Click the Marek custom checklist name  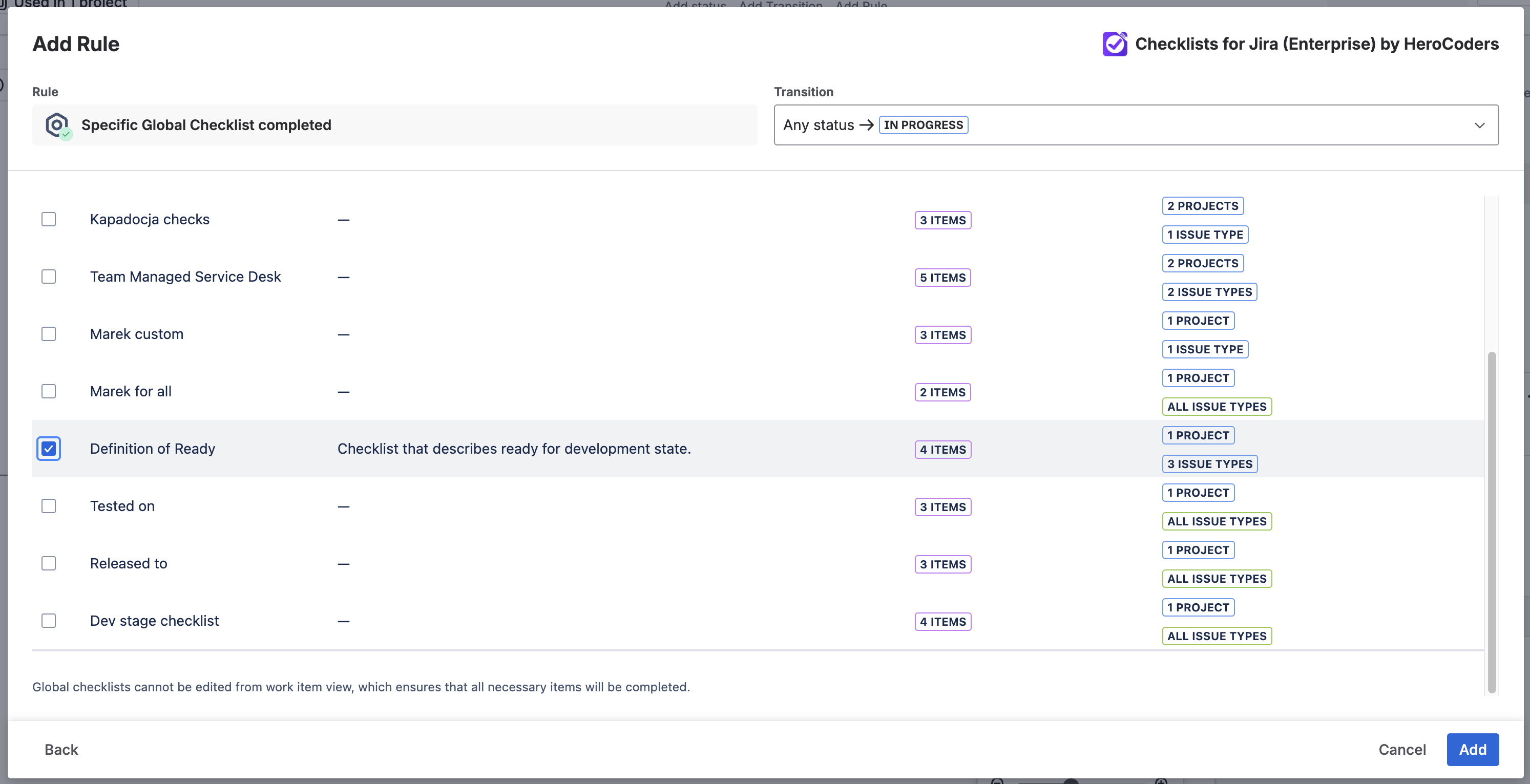point(137,334)
